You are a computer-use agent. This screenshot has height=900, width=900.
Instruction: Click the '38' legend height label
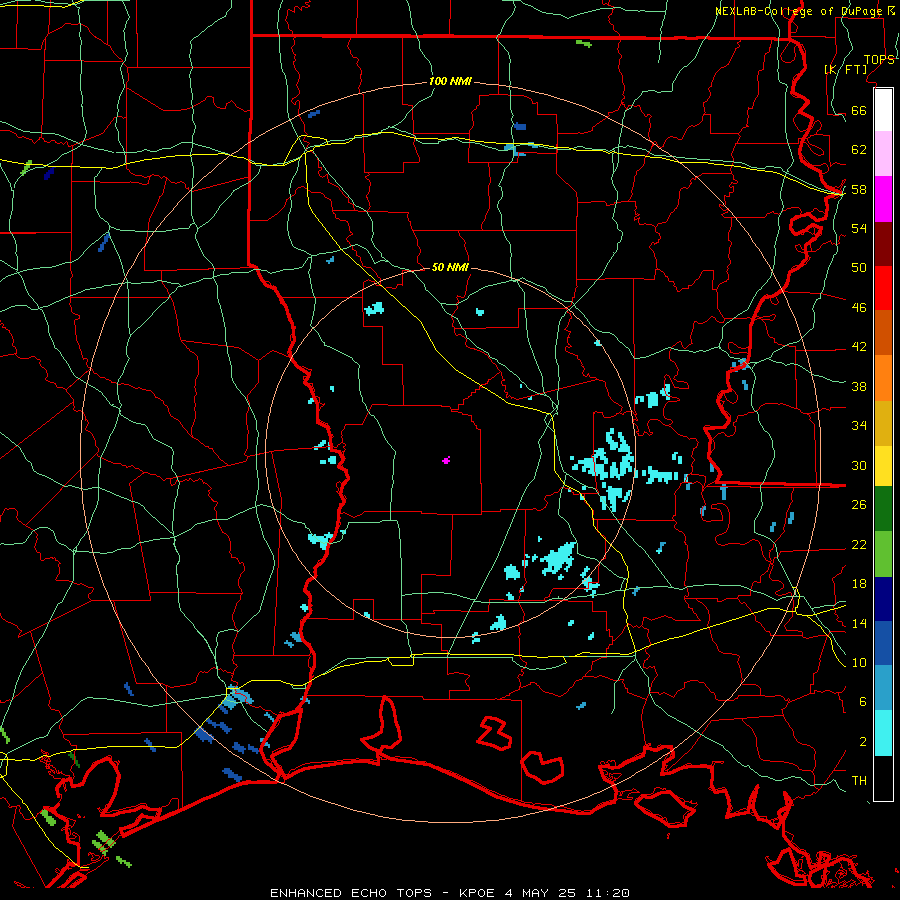[859, 386]
